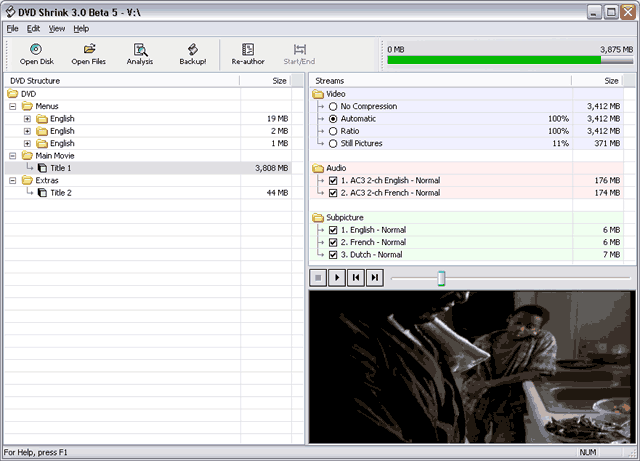The width and height of the screenshot is (640, 461).
Task: Click the Main Movie folder icon
Action: click(27, 156)
